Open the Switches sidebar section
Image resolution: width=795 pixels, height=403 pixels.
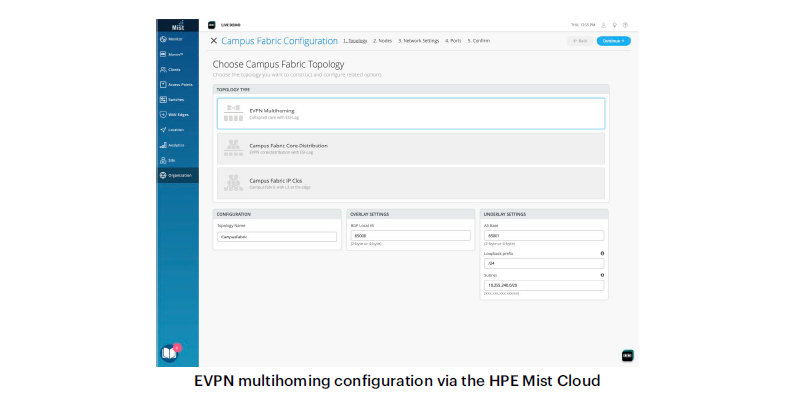click(x=177, y=100)
